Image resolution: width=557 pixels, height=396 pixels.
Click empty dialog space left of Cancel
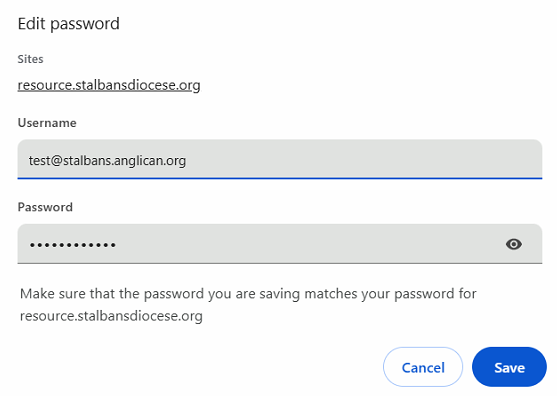coord(199,367)
